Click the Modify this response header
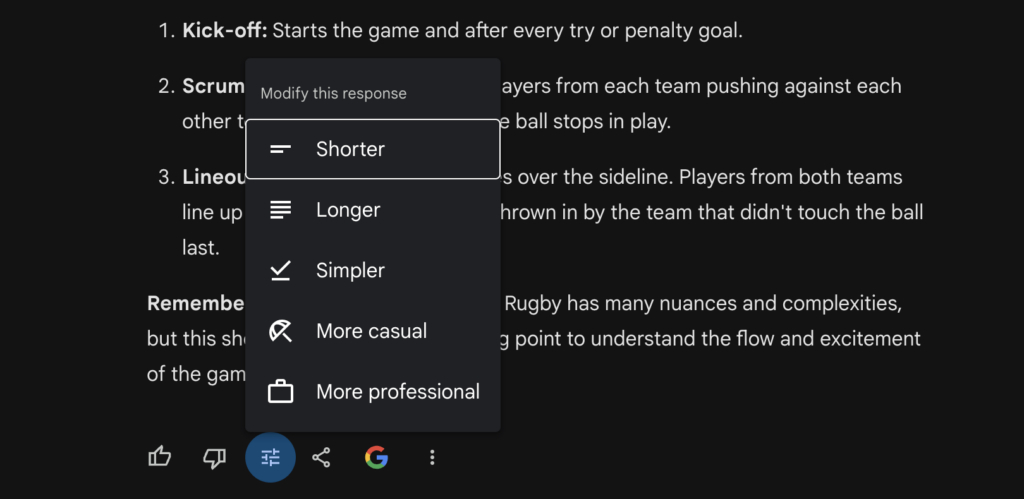Screen dimensions: 1024x499 click(x=334, y=93)
